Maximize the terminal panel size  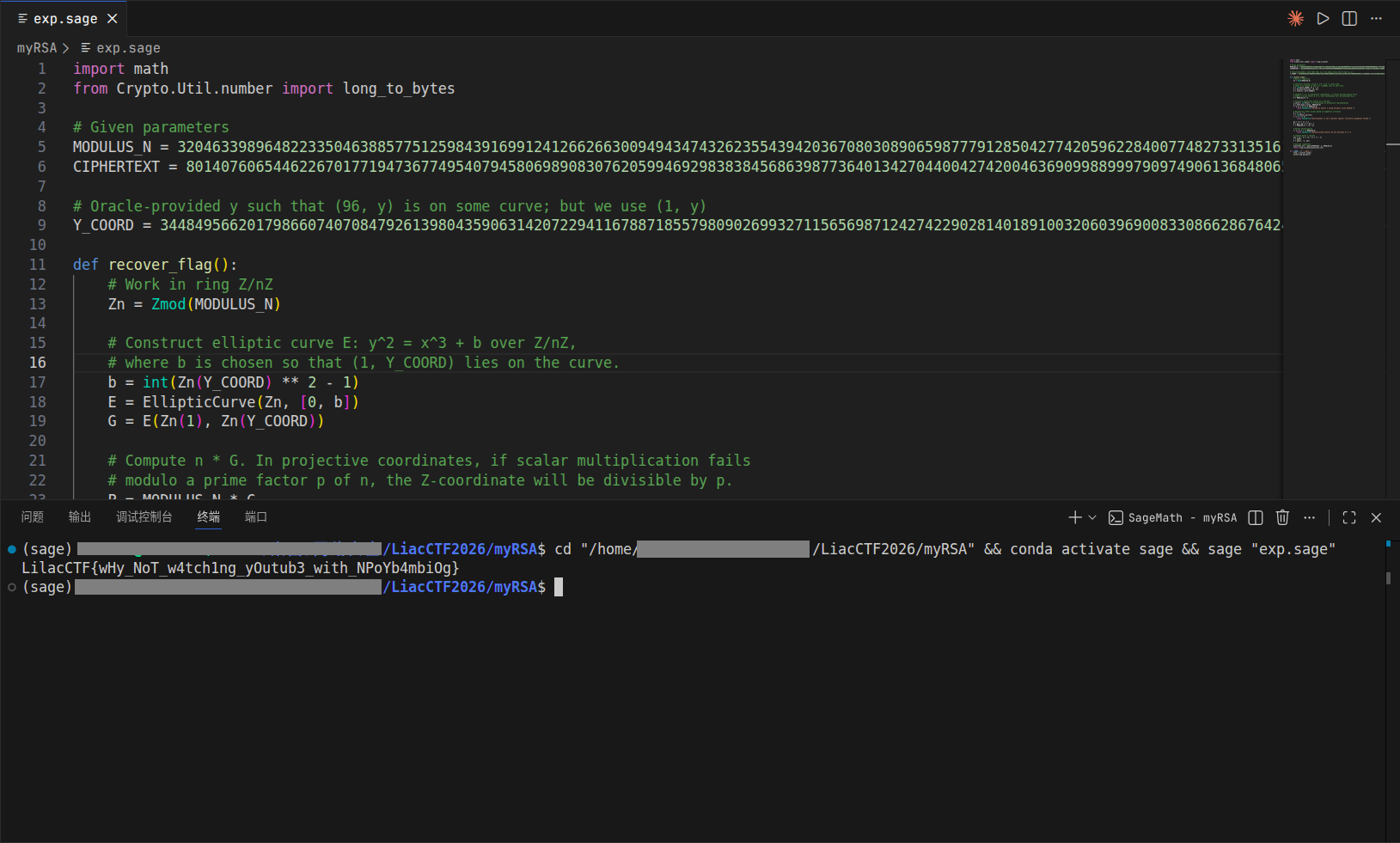pos(1349,517)
